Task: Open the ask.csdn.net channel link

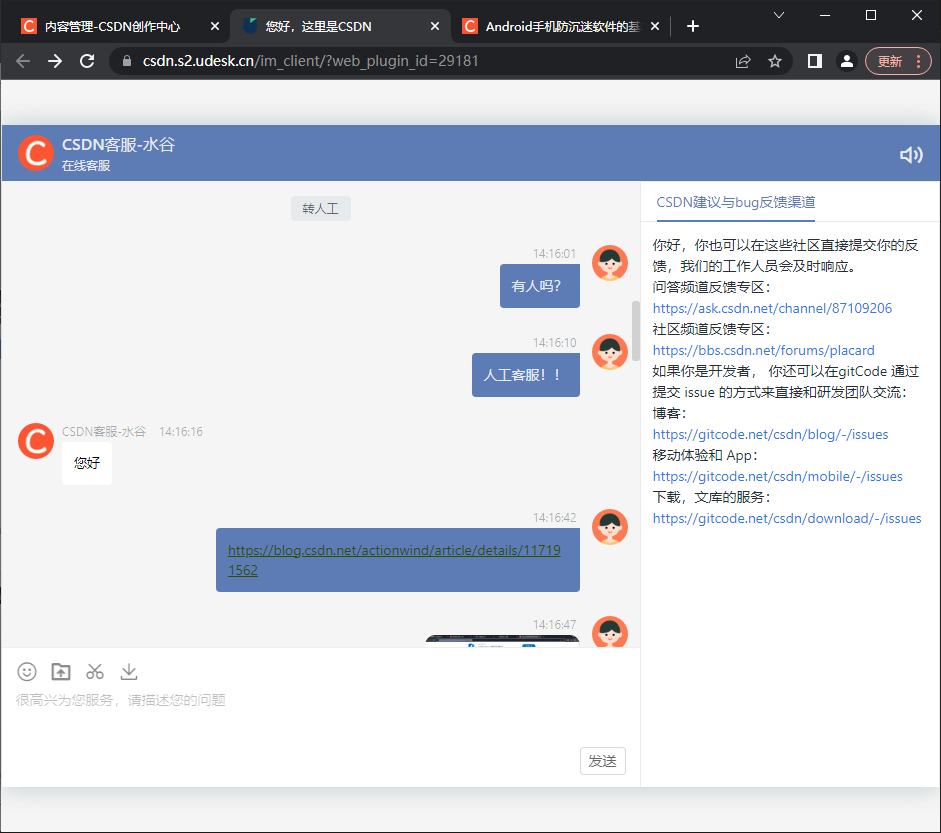Action: coord(772,308)
